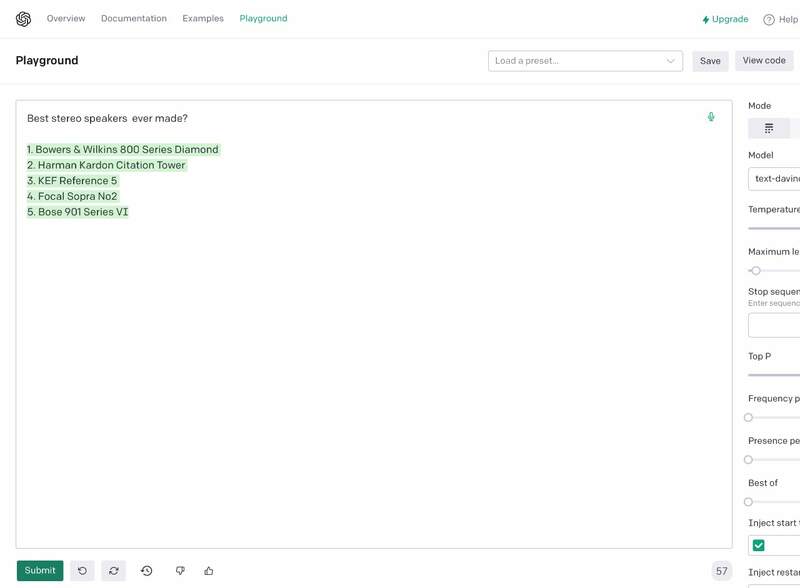Screen dimensions: 800x588
Task: Click the Help question mark icon
Action: (768, 19)
